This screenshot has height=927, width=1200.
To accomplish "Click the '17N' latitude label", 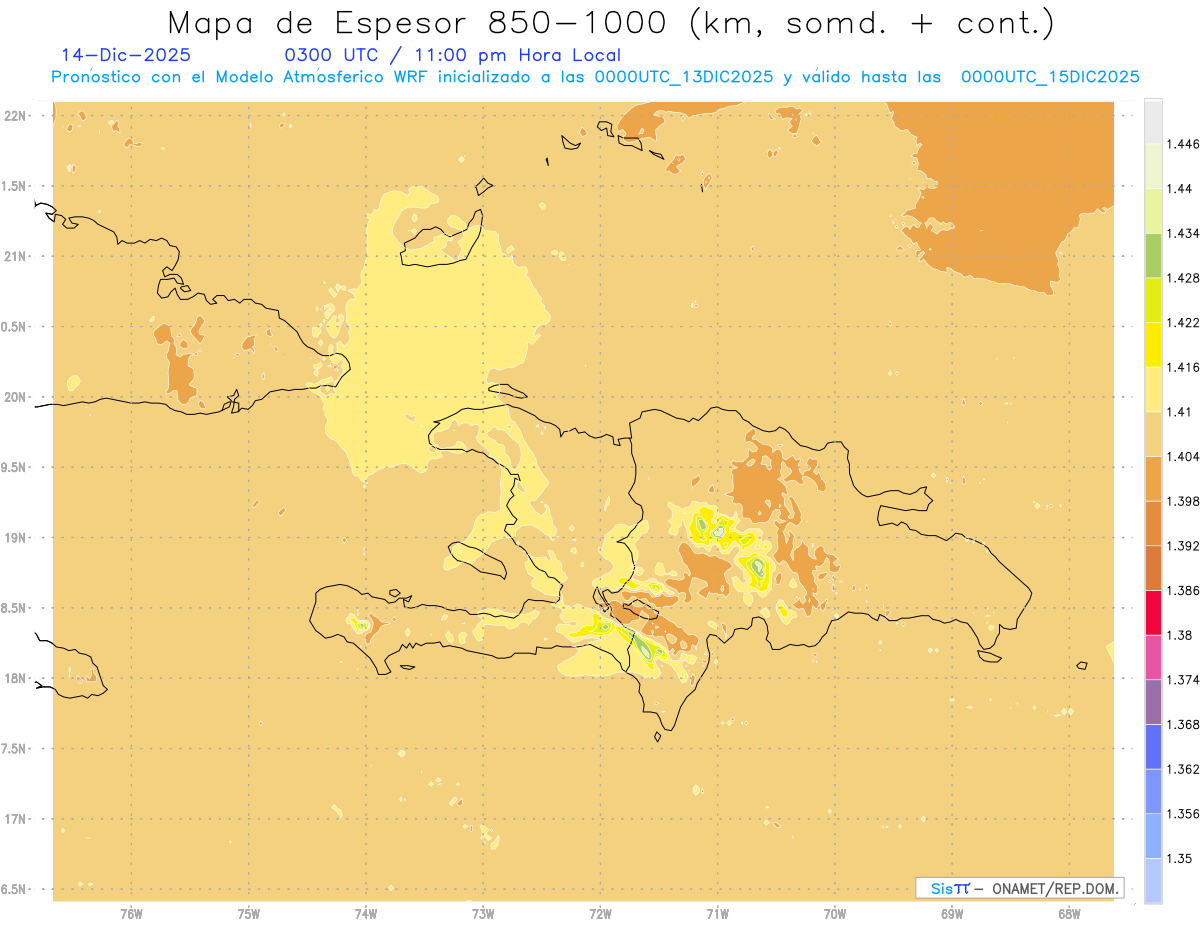I will click(15, 819).
